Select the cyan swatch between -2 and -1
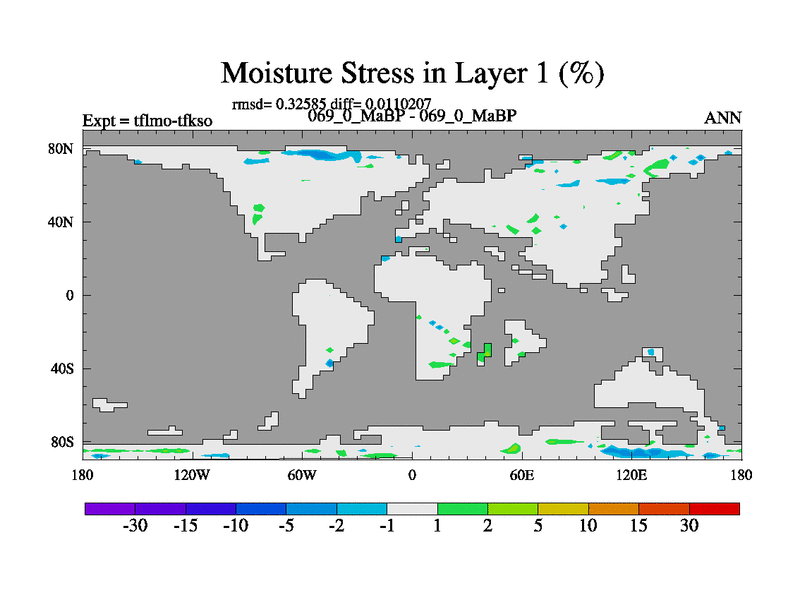This screenshot has height=600, width=800. click(x=362, y=508)
